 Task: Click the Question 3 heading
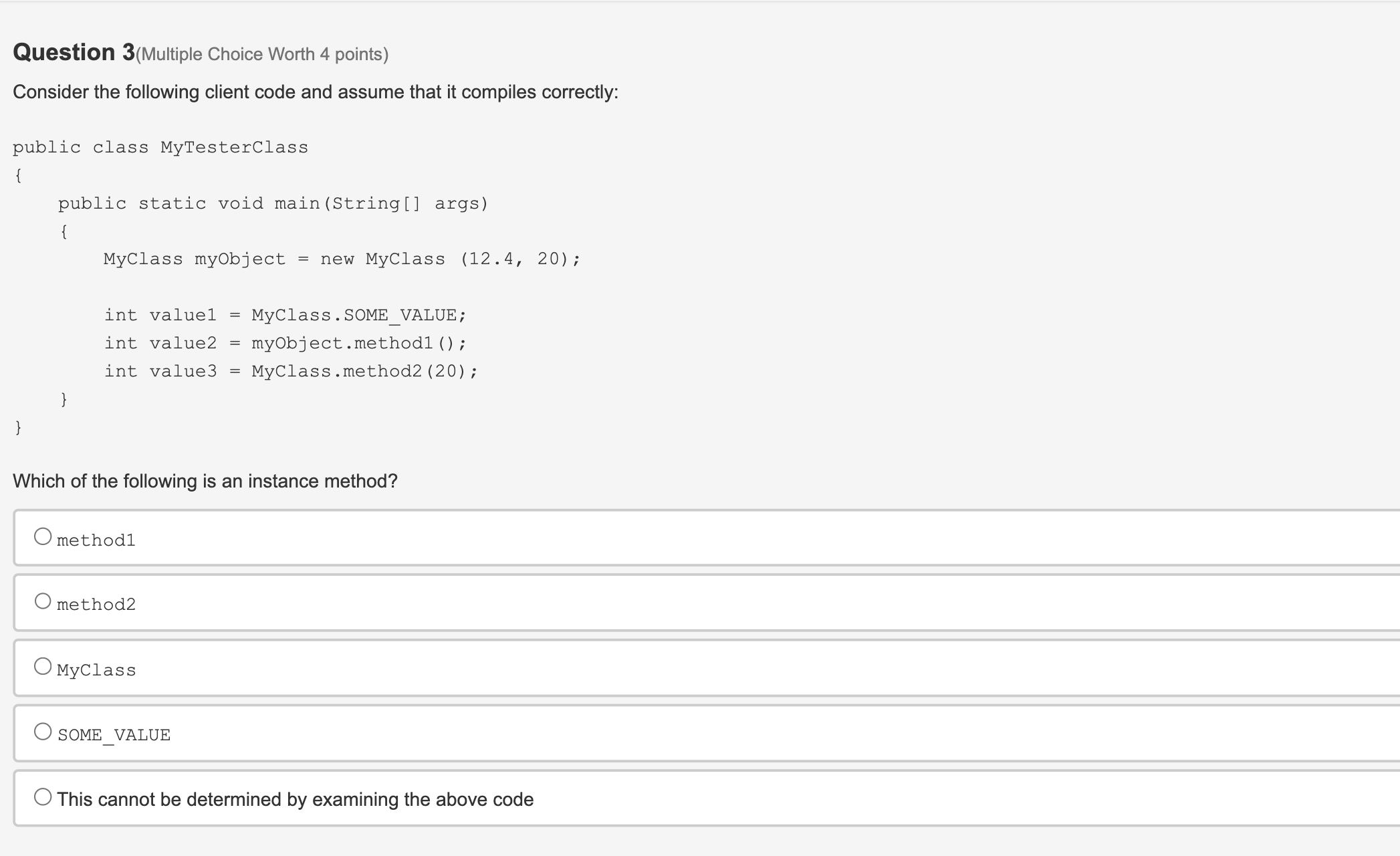[74, 52]
